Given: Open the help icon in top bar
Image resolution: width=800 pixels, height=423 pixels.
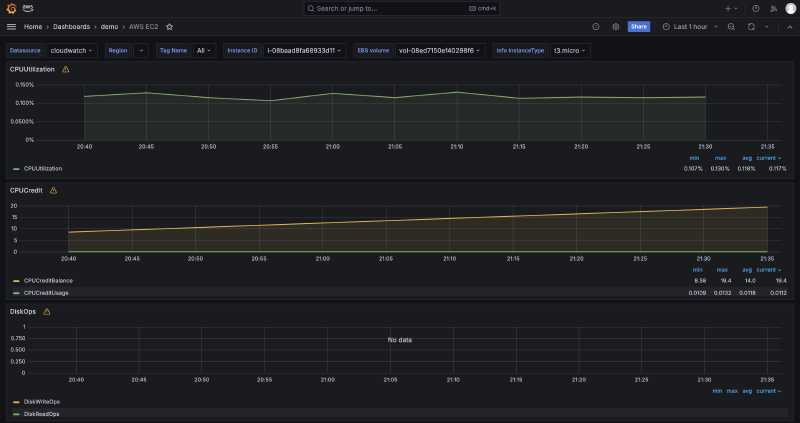Looking at the screenshot, I should click(x=756, y=8).
